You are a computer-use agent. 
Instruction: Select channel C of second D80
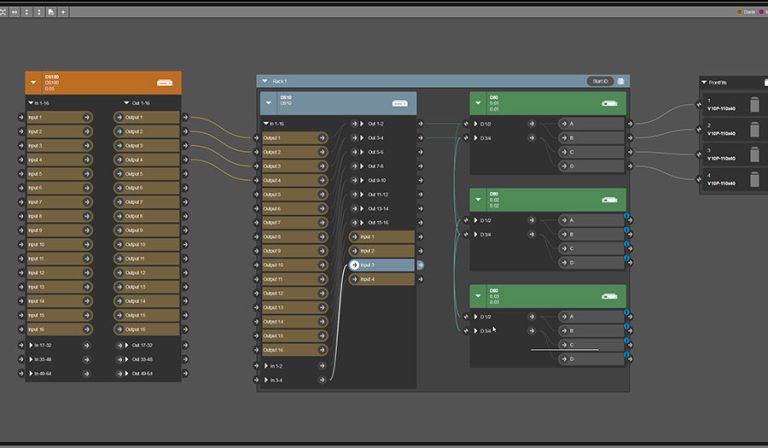pos(592,249)
